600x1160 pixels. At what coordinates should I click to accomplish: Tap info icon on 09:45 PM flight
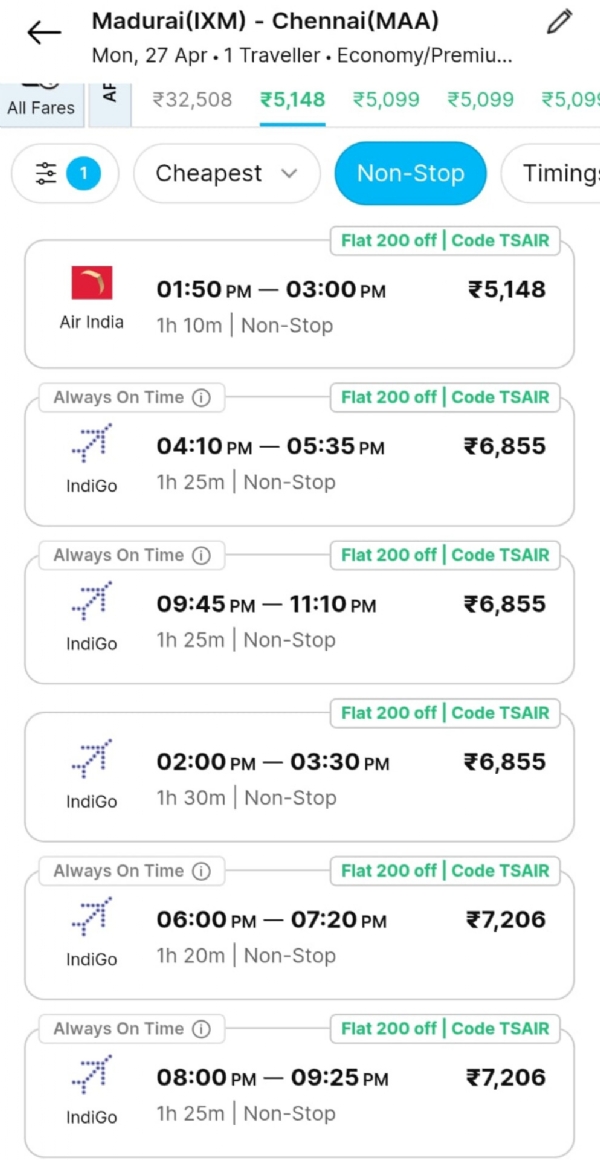point(201,556)
